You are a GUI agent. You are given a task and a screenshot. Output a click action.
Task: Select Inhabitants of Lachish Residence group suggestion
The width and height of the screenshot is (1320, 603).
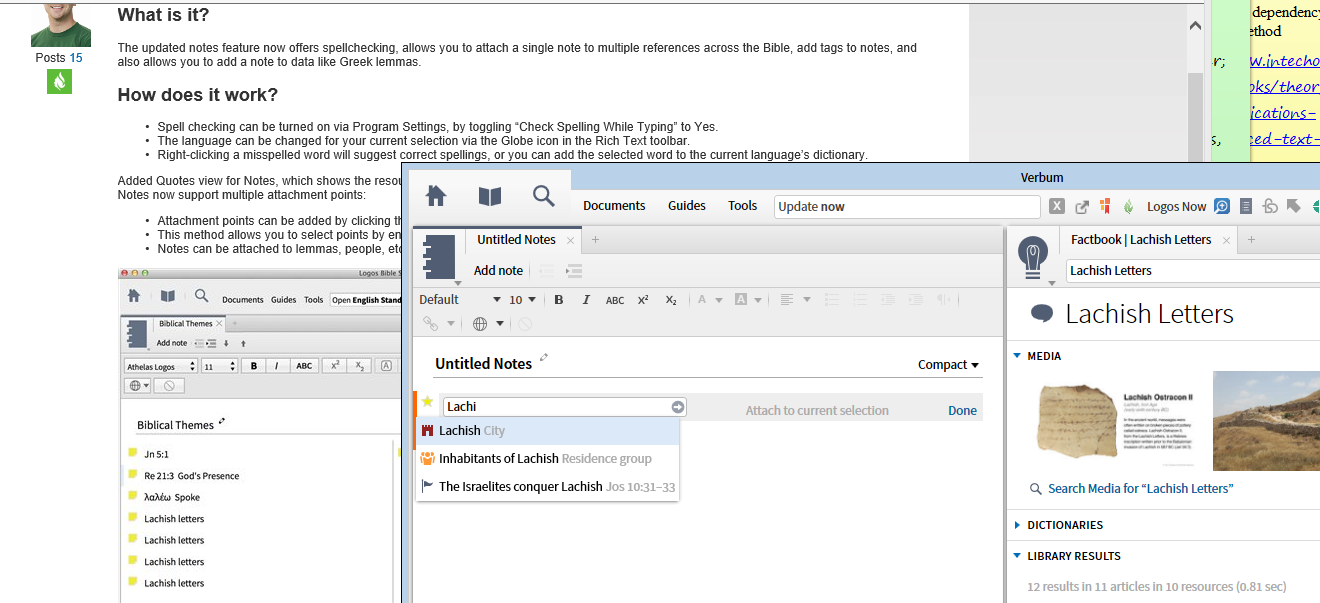pyautogui.click(x=548, y=459)
